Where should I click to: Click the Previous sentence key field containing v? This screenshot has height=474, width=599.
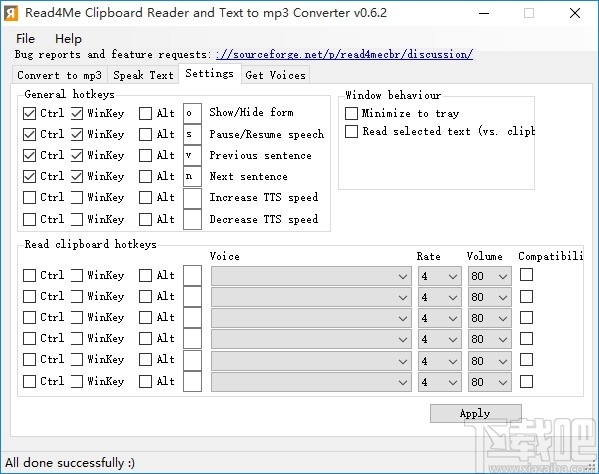(192, 155)
